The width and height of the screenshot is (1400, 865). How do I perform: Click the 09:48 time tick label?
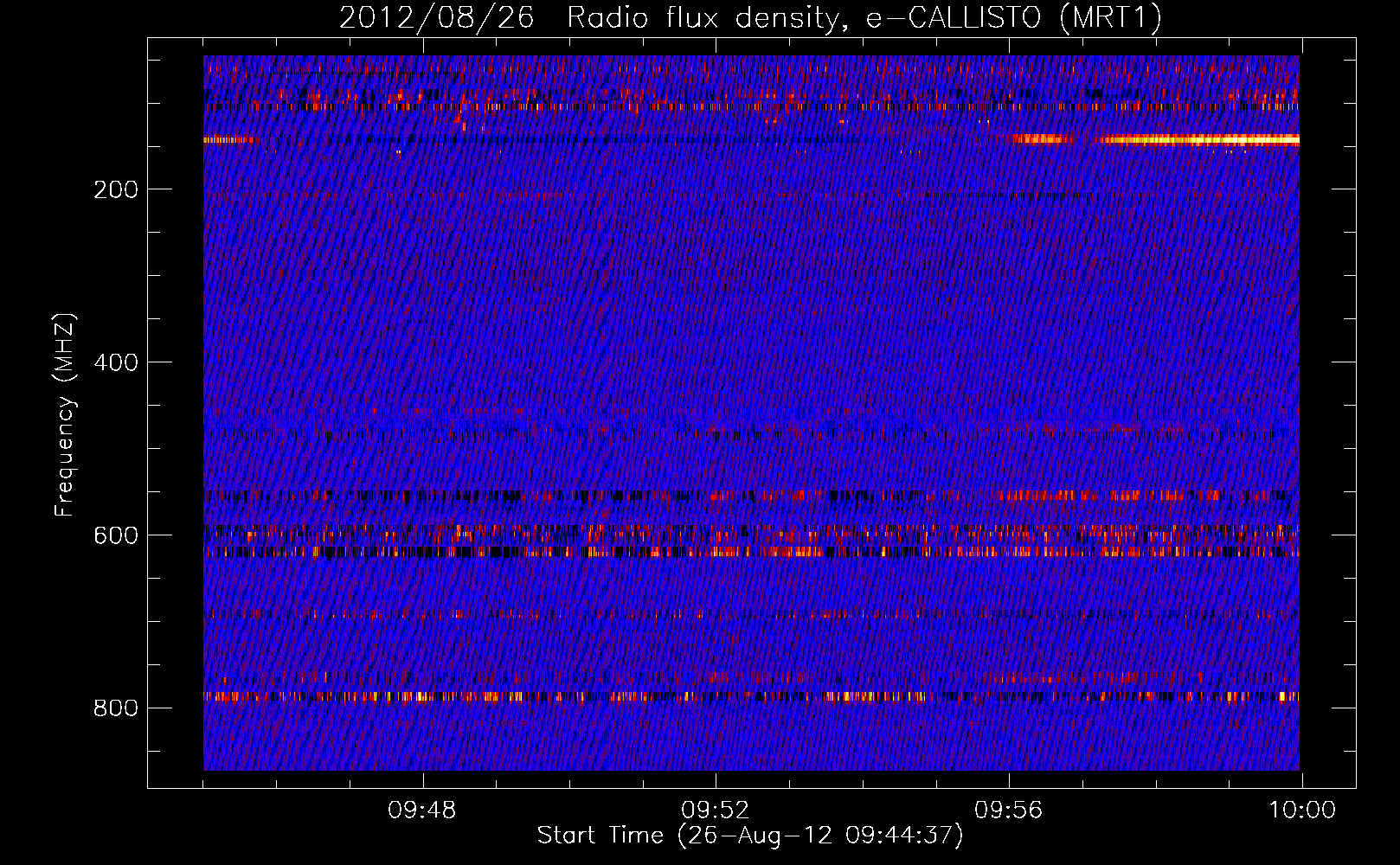pos(422,811)
